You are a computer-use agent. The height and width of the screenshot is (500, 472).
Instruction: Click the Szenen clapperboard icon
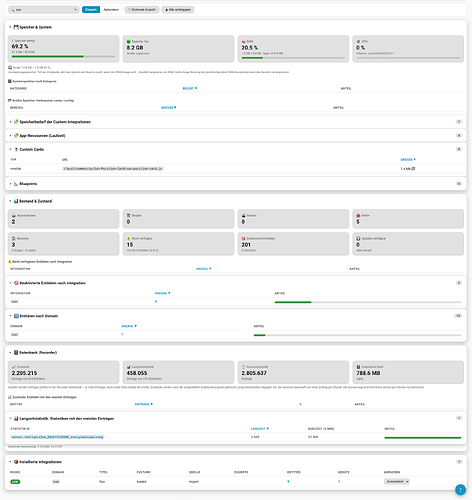click(244, 215)
